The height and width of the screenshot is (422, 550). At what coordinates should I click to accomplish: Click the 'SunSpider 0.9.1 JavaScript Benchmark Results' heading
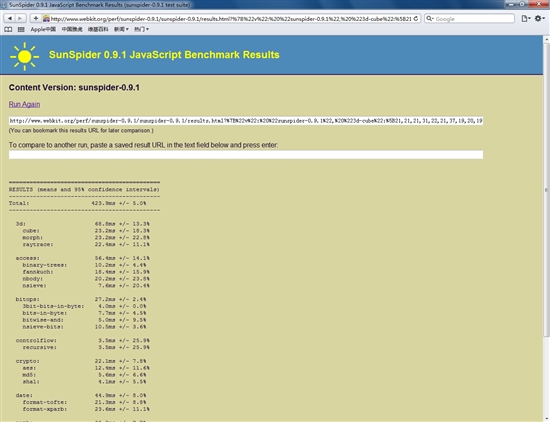click(x=164, y=55)
